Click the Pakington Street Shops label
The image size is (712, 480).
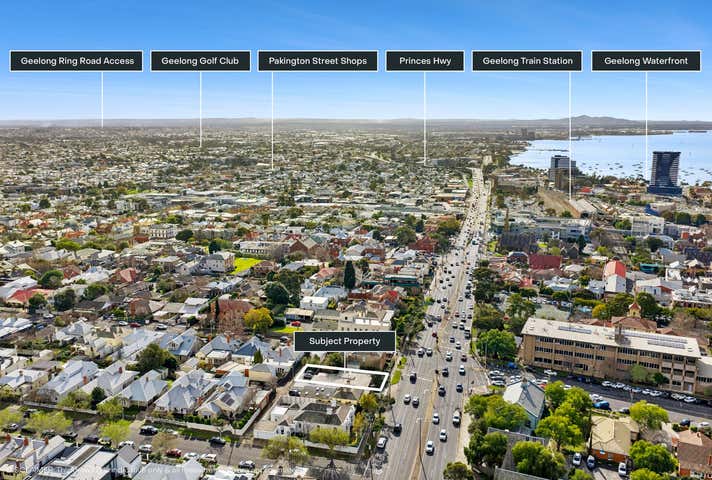(x=317, y=61)
